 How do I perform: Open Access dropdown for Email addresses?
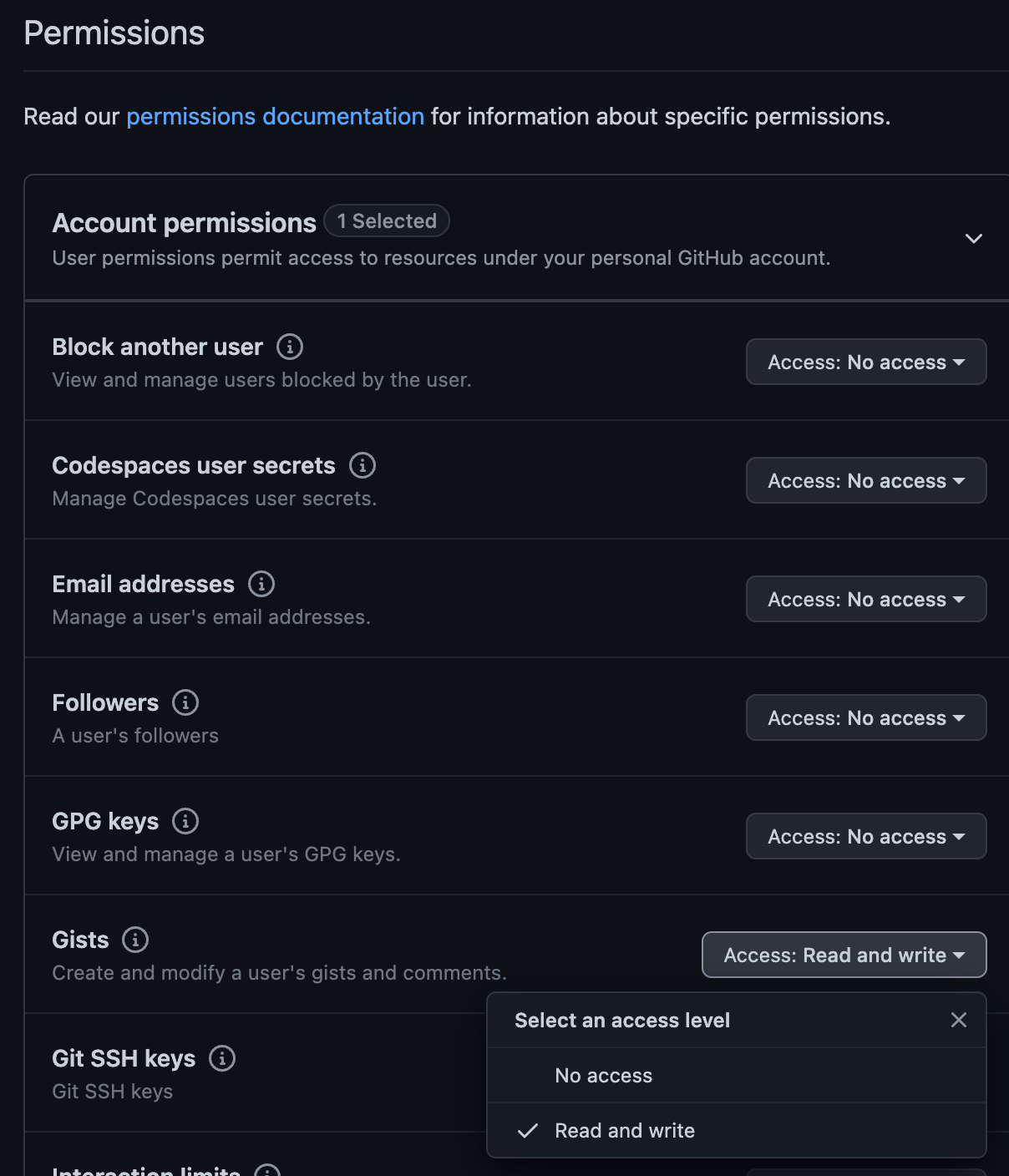pyautogui.click(x=864, y=599)
